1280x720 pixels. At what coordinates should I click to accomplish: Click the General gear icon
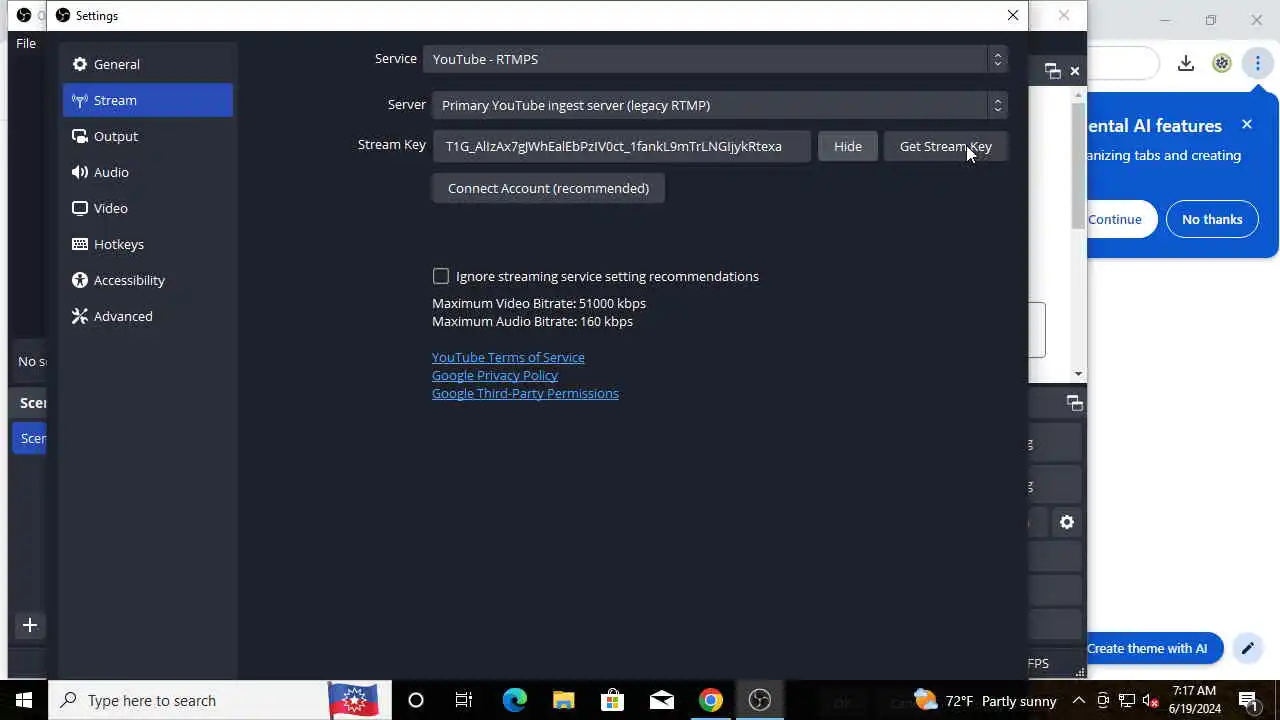pyautogui.click(x=80, y=64)
